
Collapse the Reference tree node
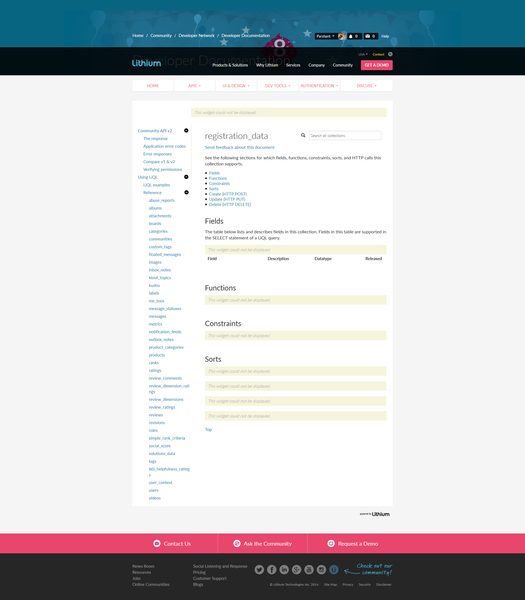[x=186, y=192]
